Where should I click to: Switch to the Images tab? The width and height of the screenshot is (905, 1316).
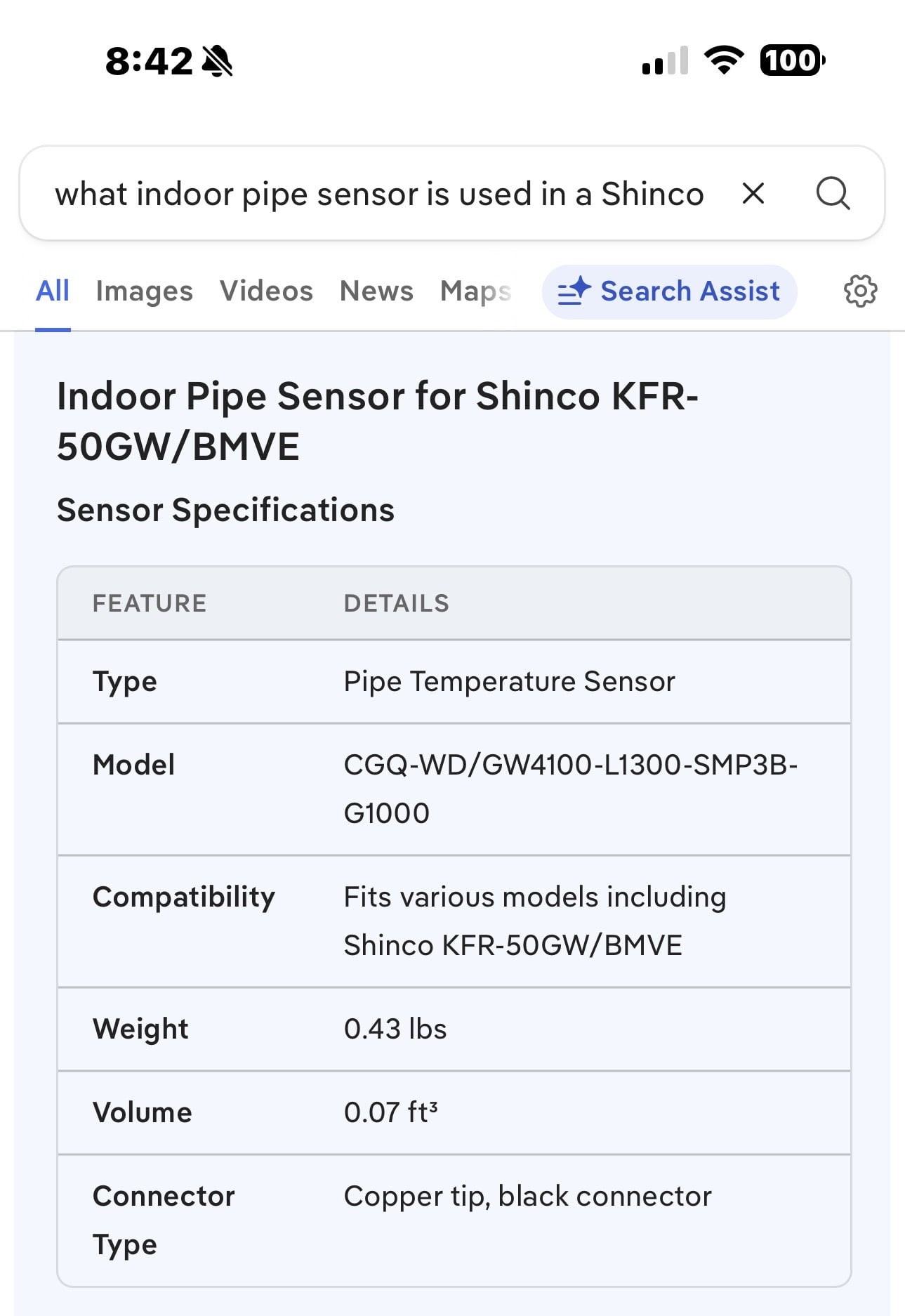click(x=144, y=291)
